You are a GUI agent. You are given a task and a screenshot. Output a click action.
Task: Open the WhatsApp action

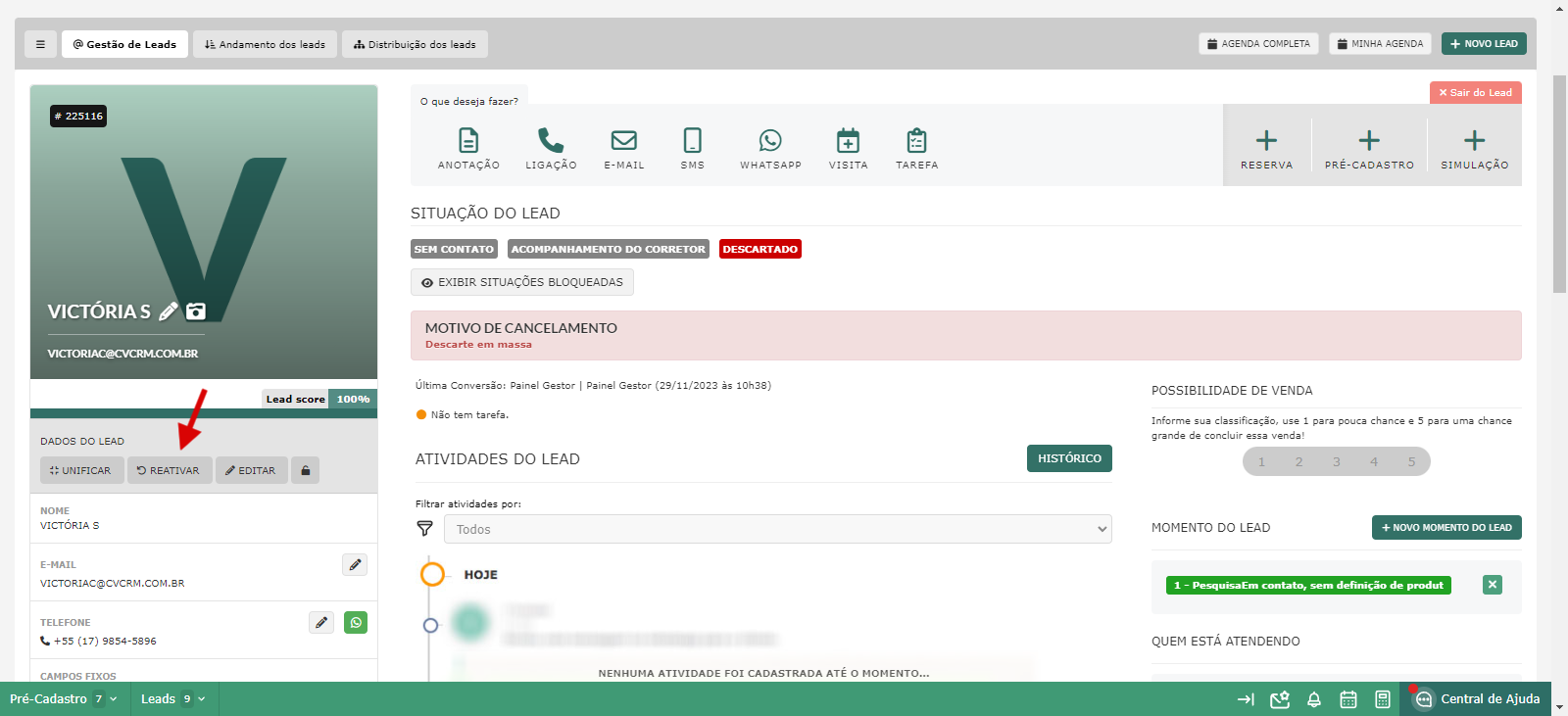pos(770,148)
